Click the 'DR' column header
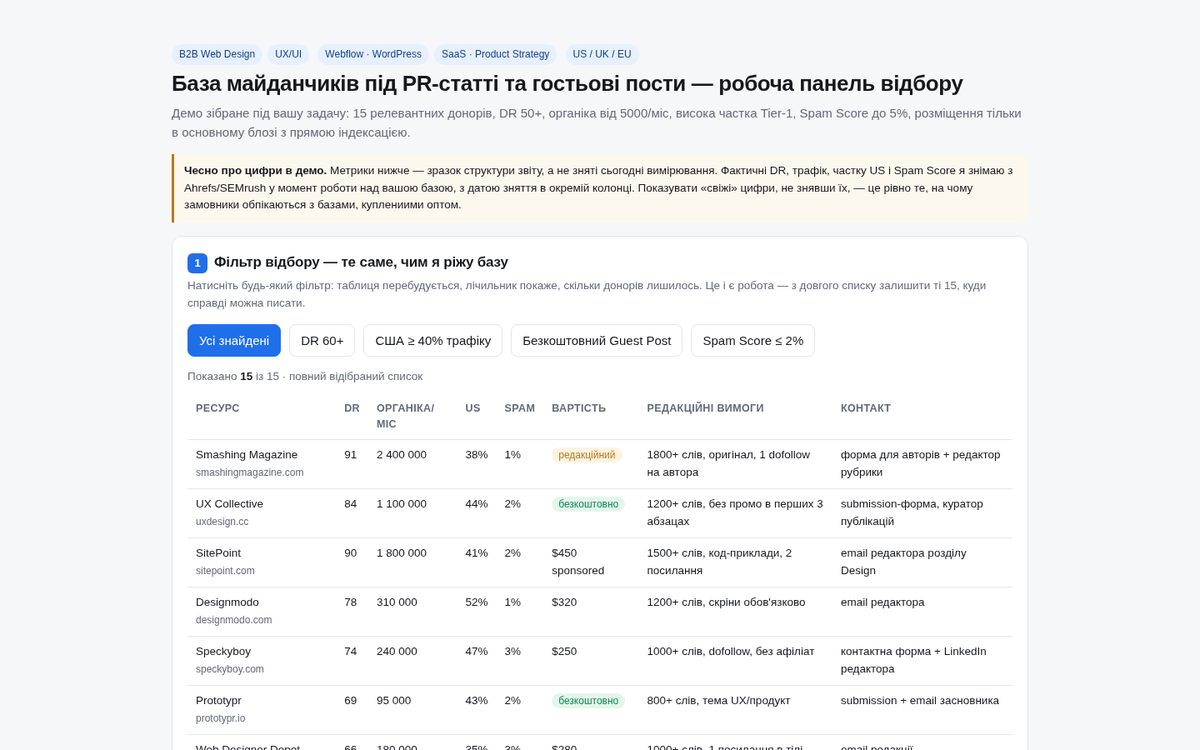Screen dimensions: 1200x750 coord(352,408)
